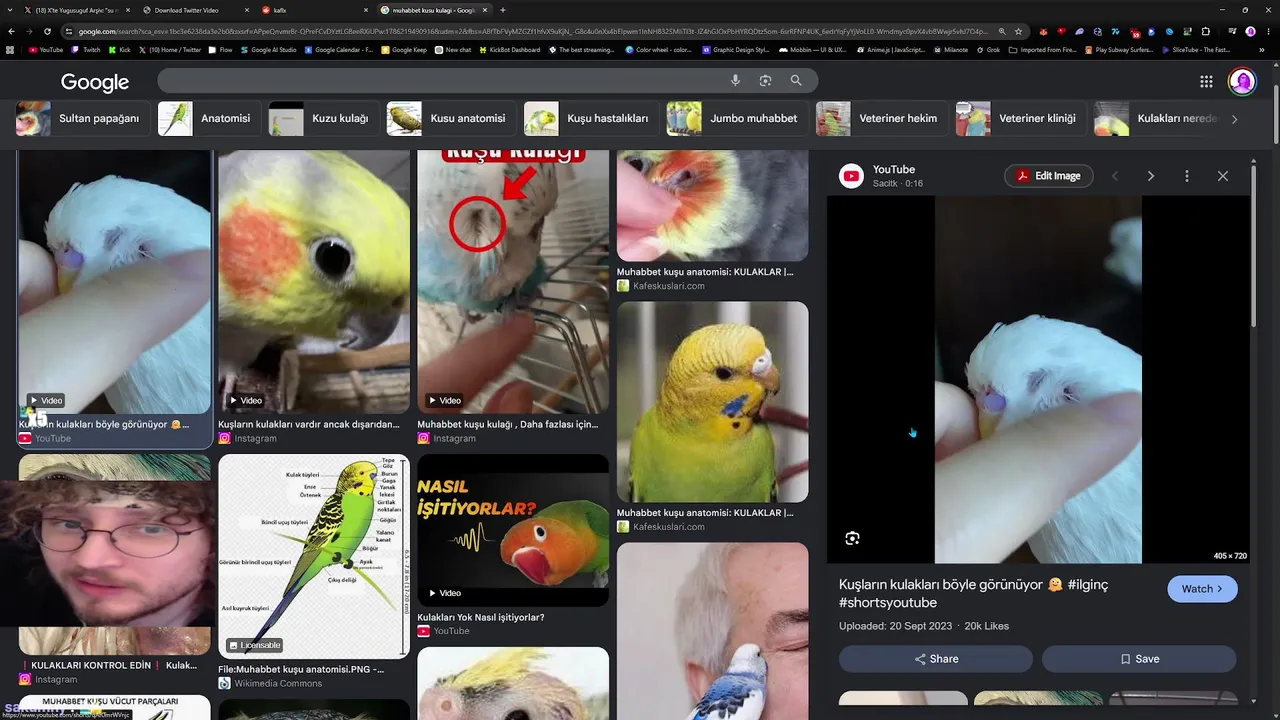This screenshot has width=1280, height=720.
Task: Show the next image in the preview panel
Action: click(1150, 176)
